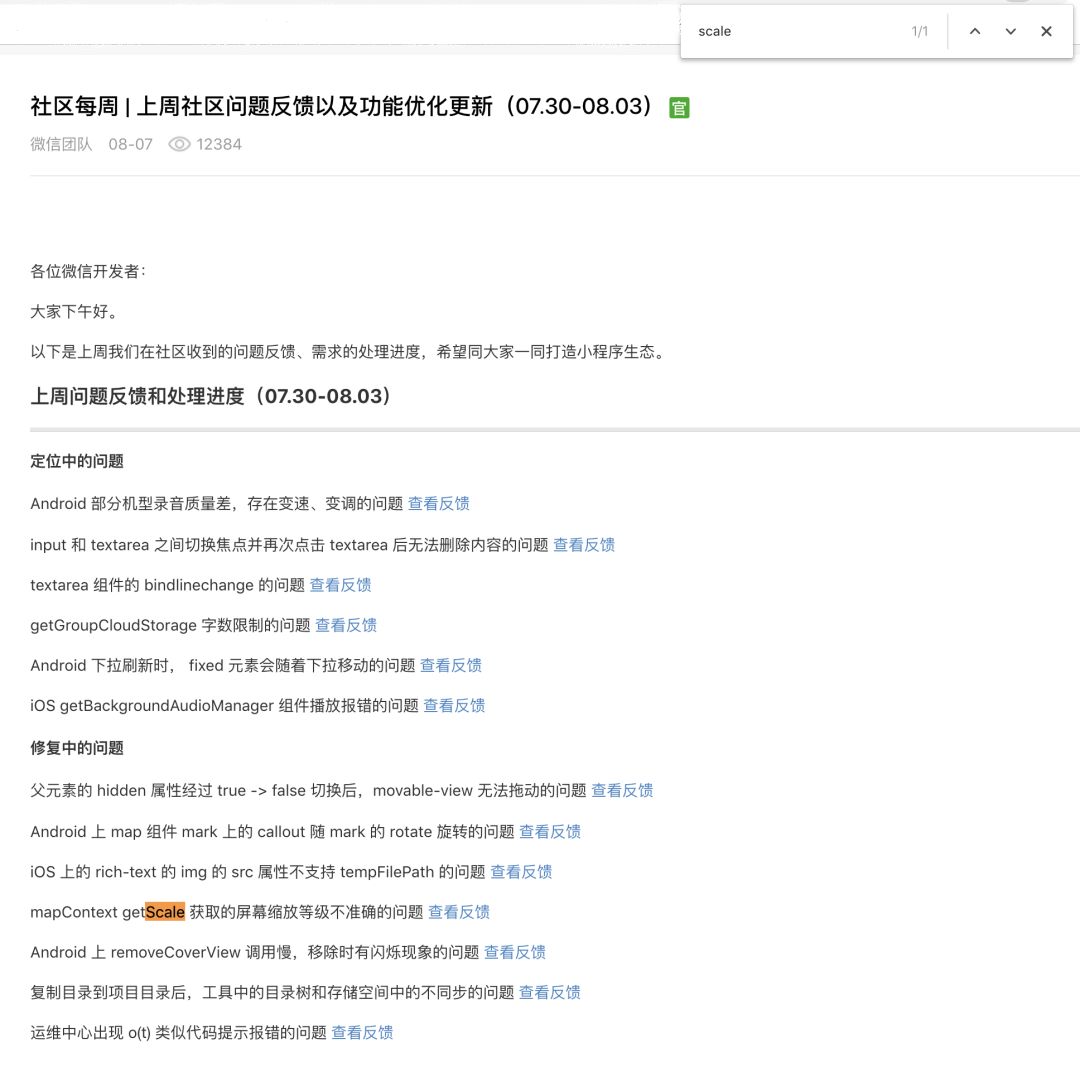1080x1067 pixels.
Task: Open feedback link for input 和 textarea 切换焦点
Action: 584,545
